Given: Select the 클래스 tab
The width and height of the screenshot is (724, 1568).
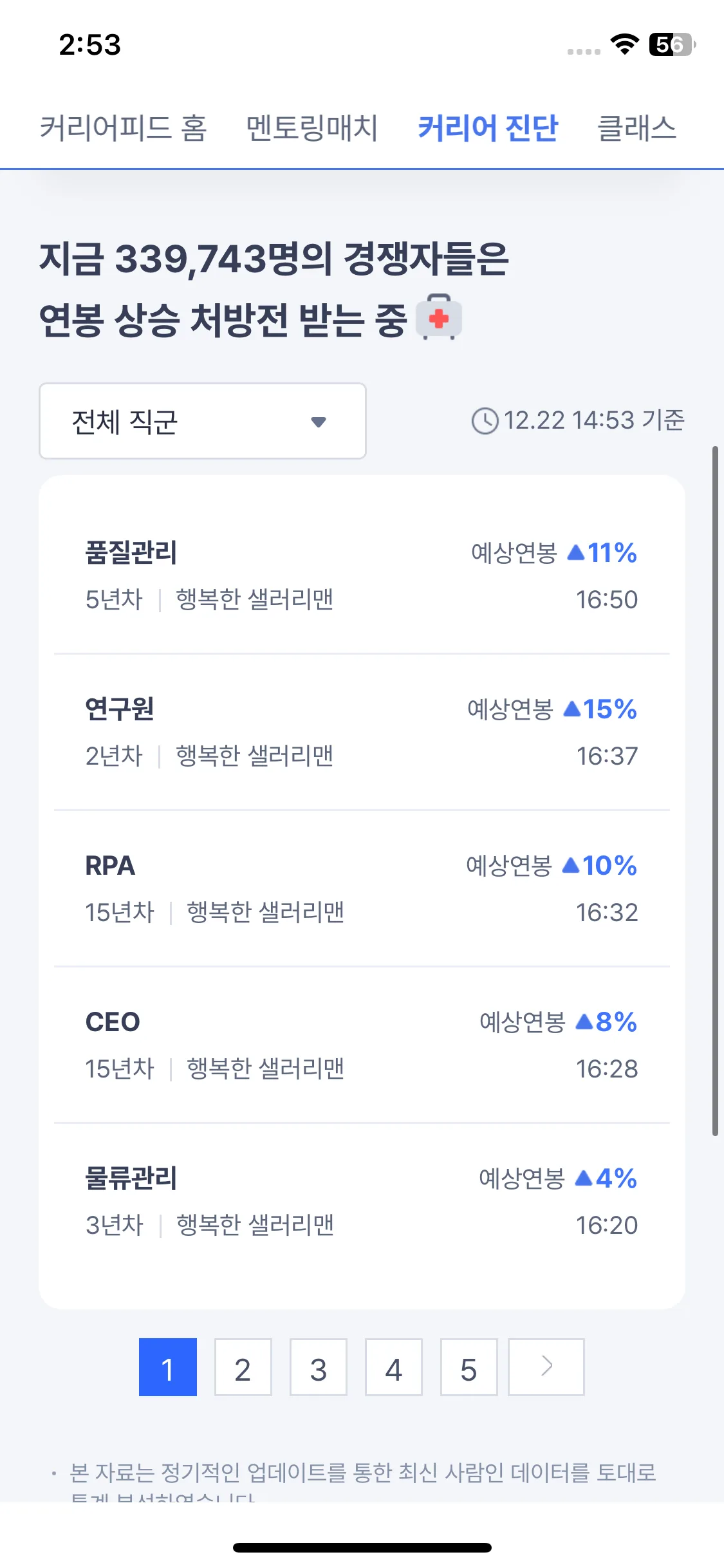Looking at the screenshot, I should (636, 127).
